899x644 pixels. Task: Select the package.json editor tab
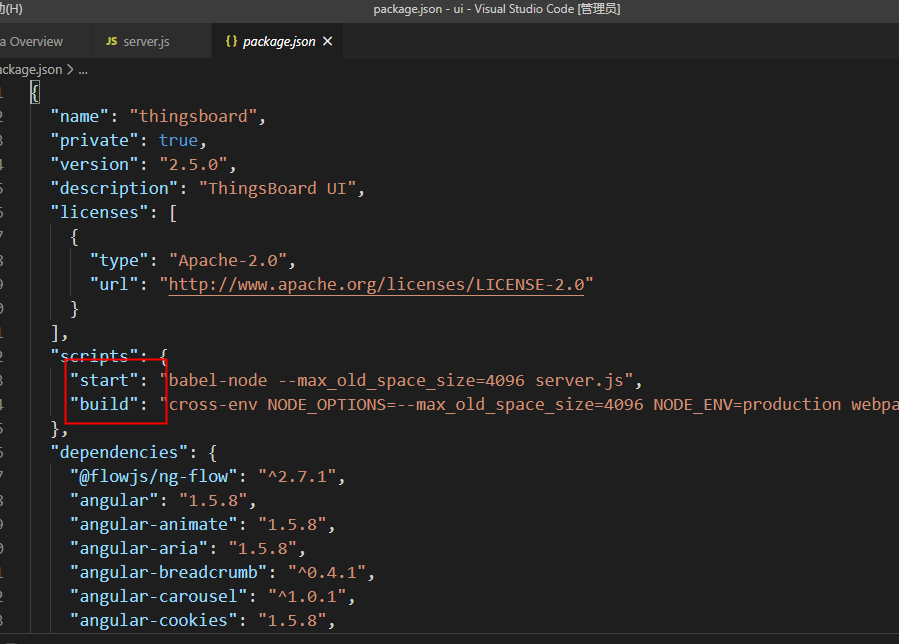tap(278, 41)
